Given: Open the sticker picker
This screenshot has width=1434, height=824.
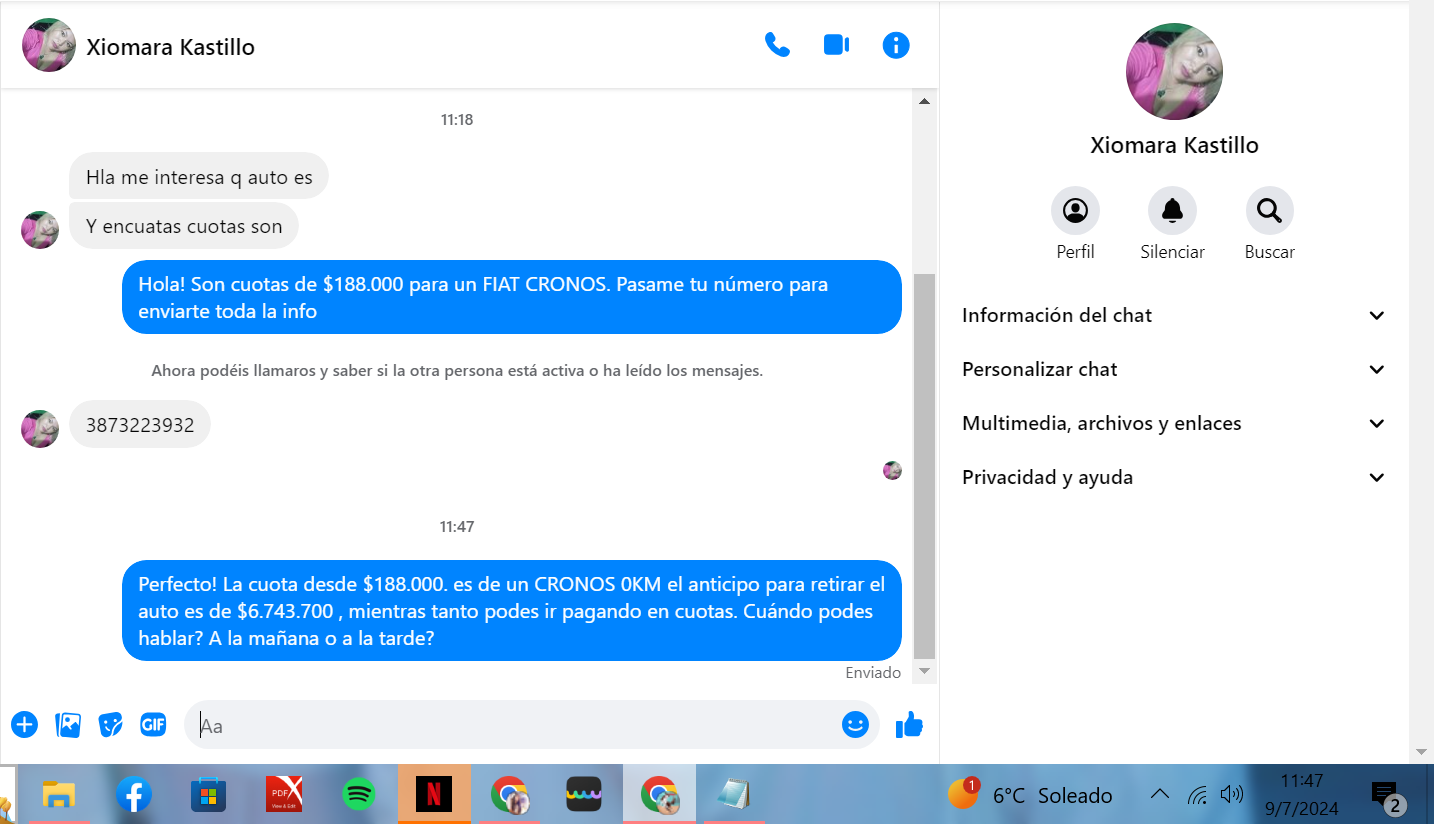Looking at the screenshot, I should tap(111, 725).
